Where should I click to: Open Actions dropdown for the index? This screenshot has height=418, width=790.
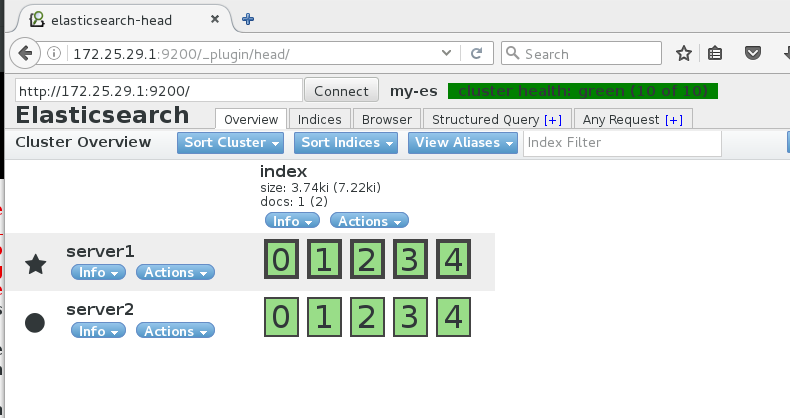point(369,221)
